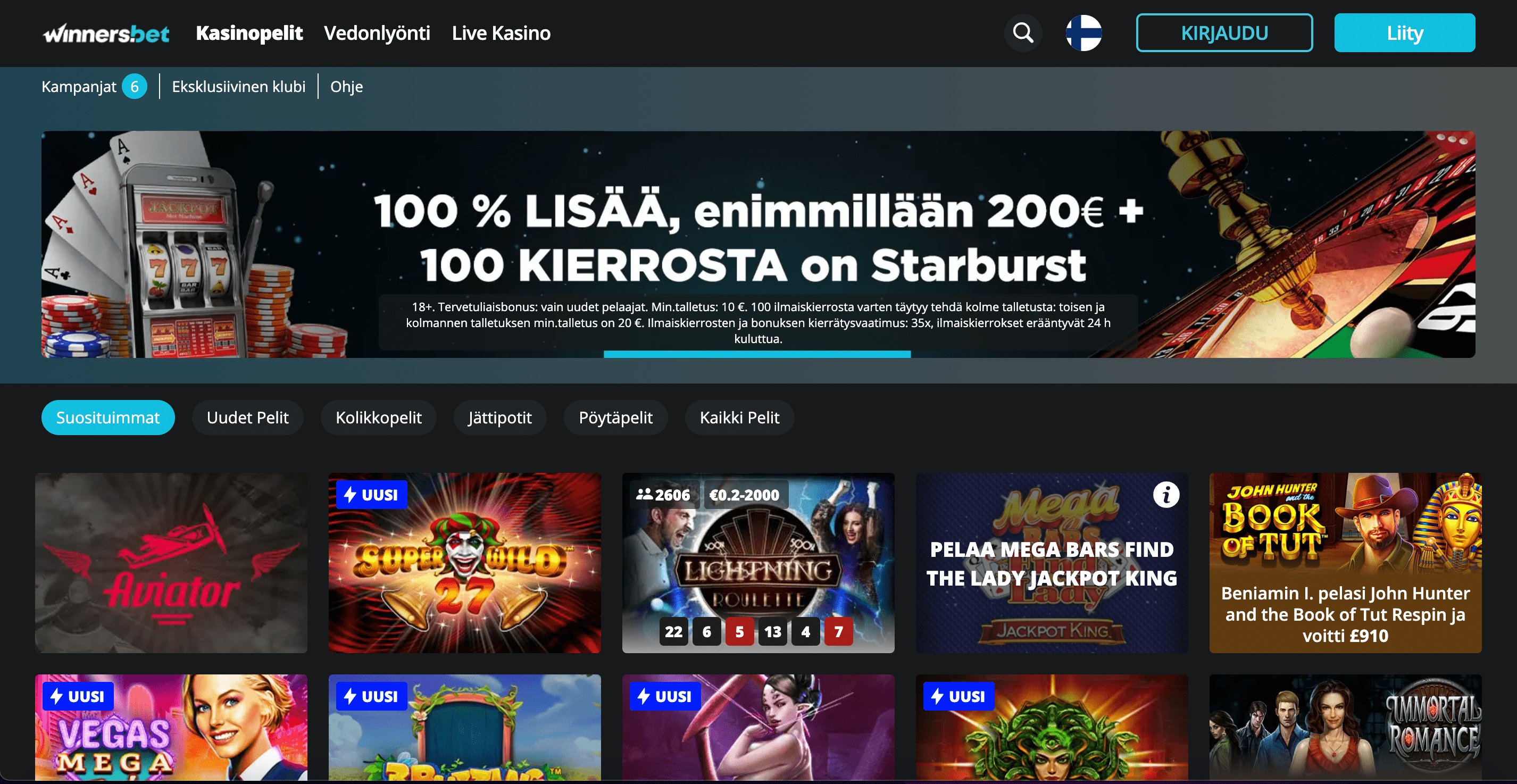
Task: Click the Liity join button
Action: [x=1405, y=33]
